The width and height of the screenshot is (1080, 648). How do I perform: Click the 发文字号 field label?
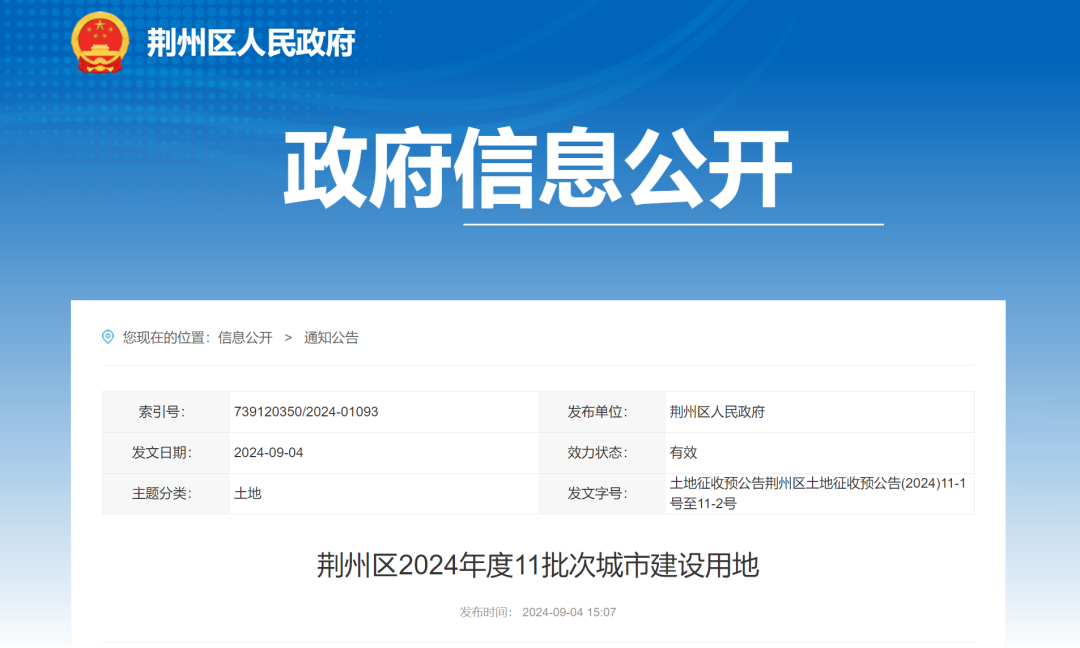596,493
